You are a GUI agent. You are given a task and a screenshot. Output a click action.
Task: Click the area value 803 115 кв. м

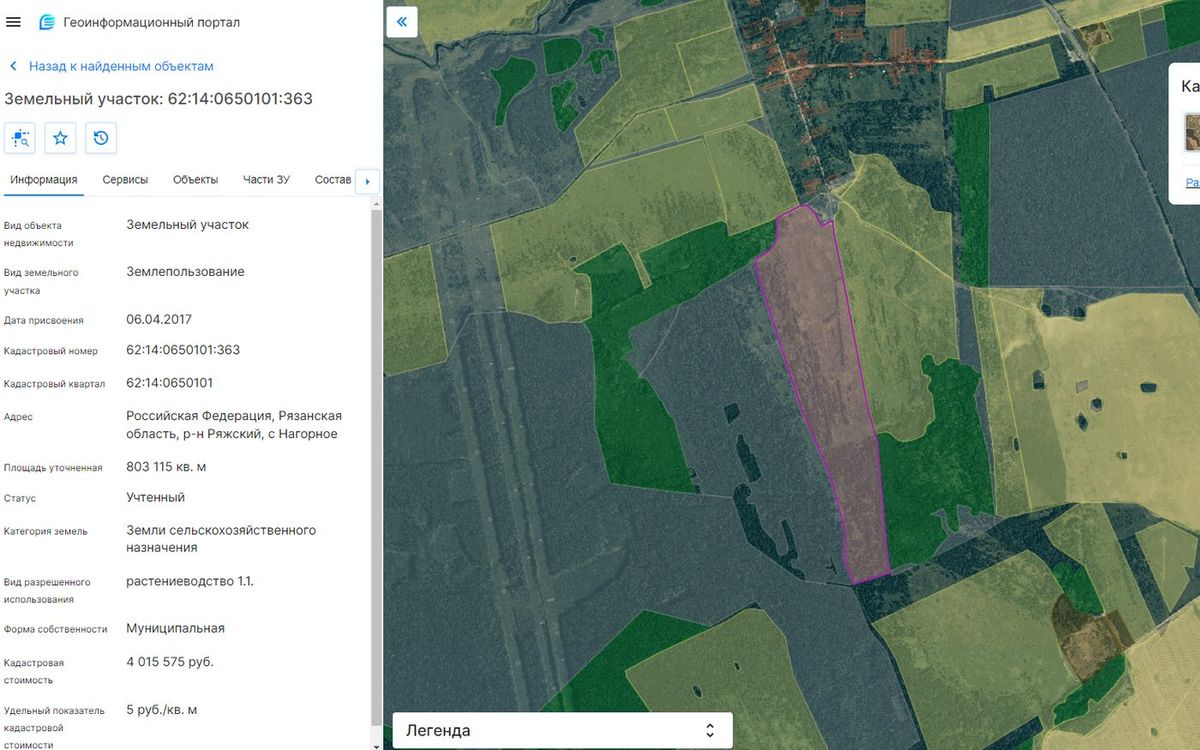(166, 467)
